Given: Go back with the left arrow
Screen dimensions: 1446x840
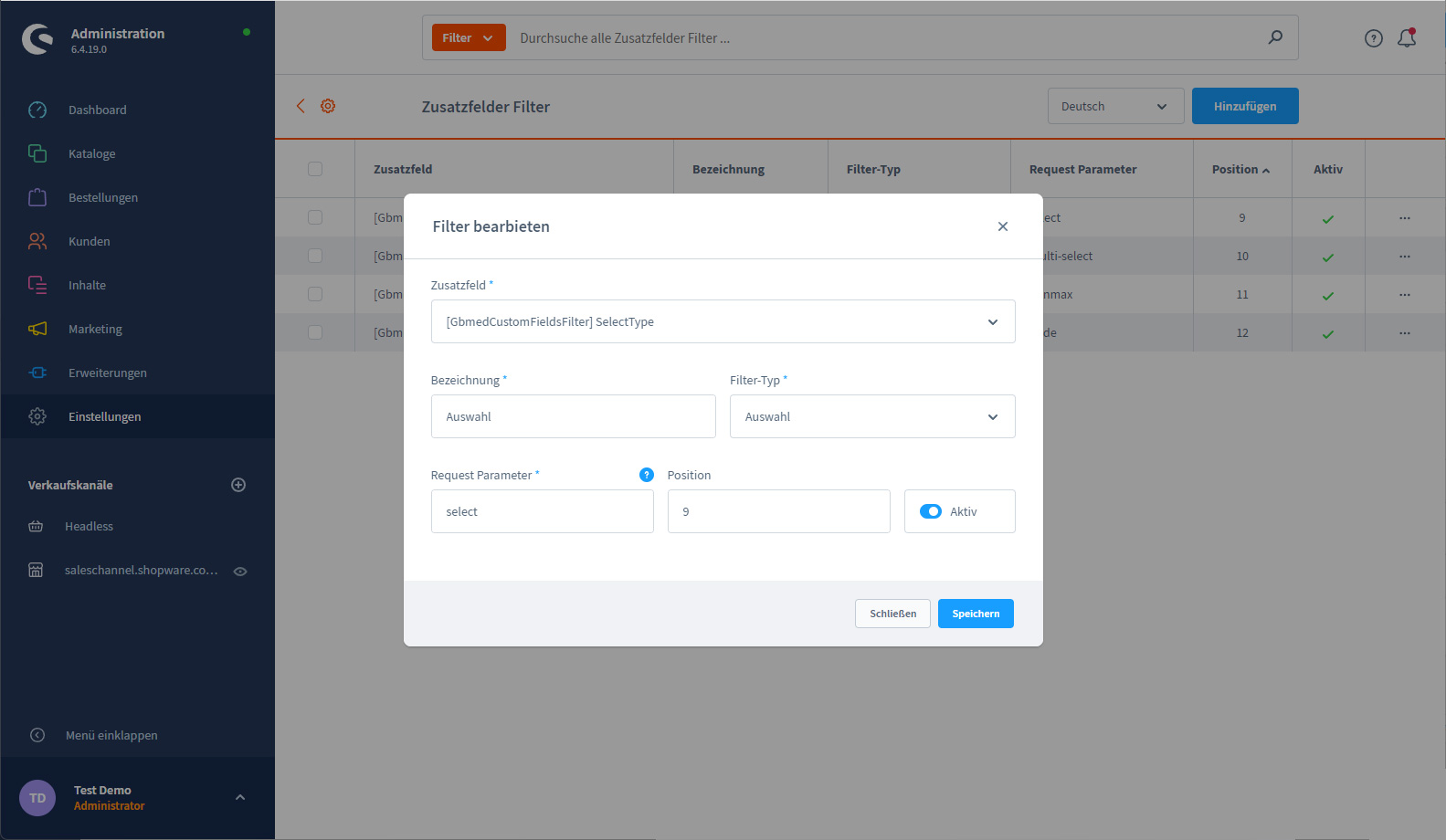Looking at the screenshot, I should click(x=301, y=106).
